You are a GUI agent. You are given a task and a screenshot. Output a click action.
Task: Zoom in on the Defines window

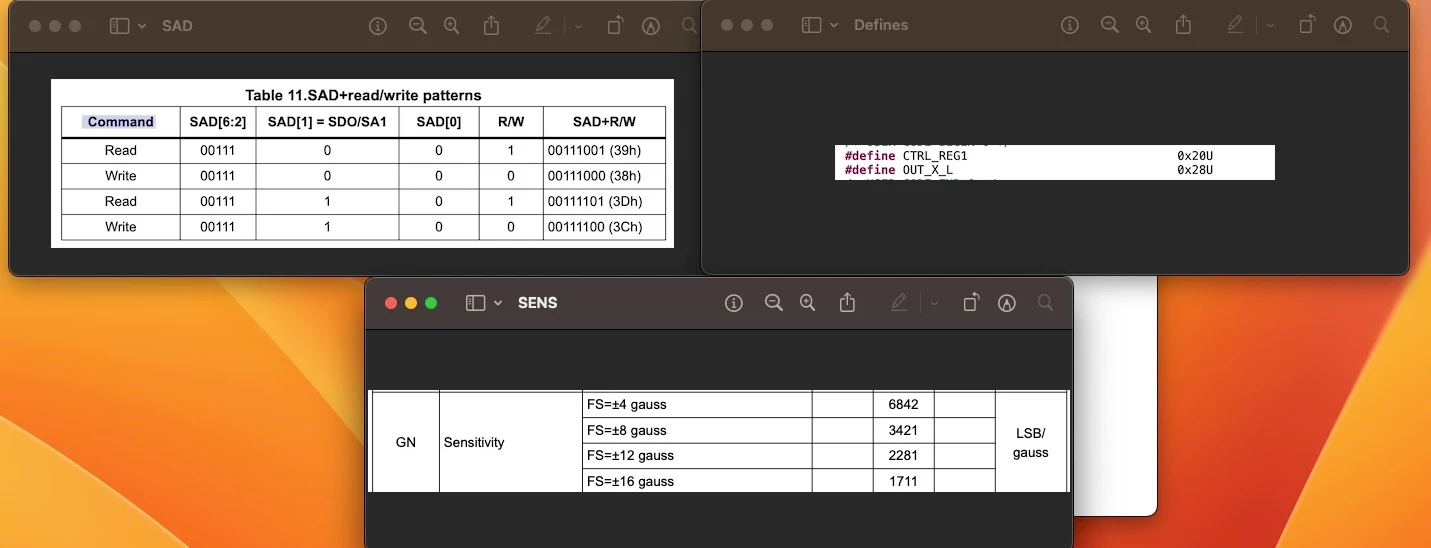1143,25
